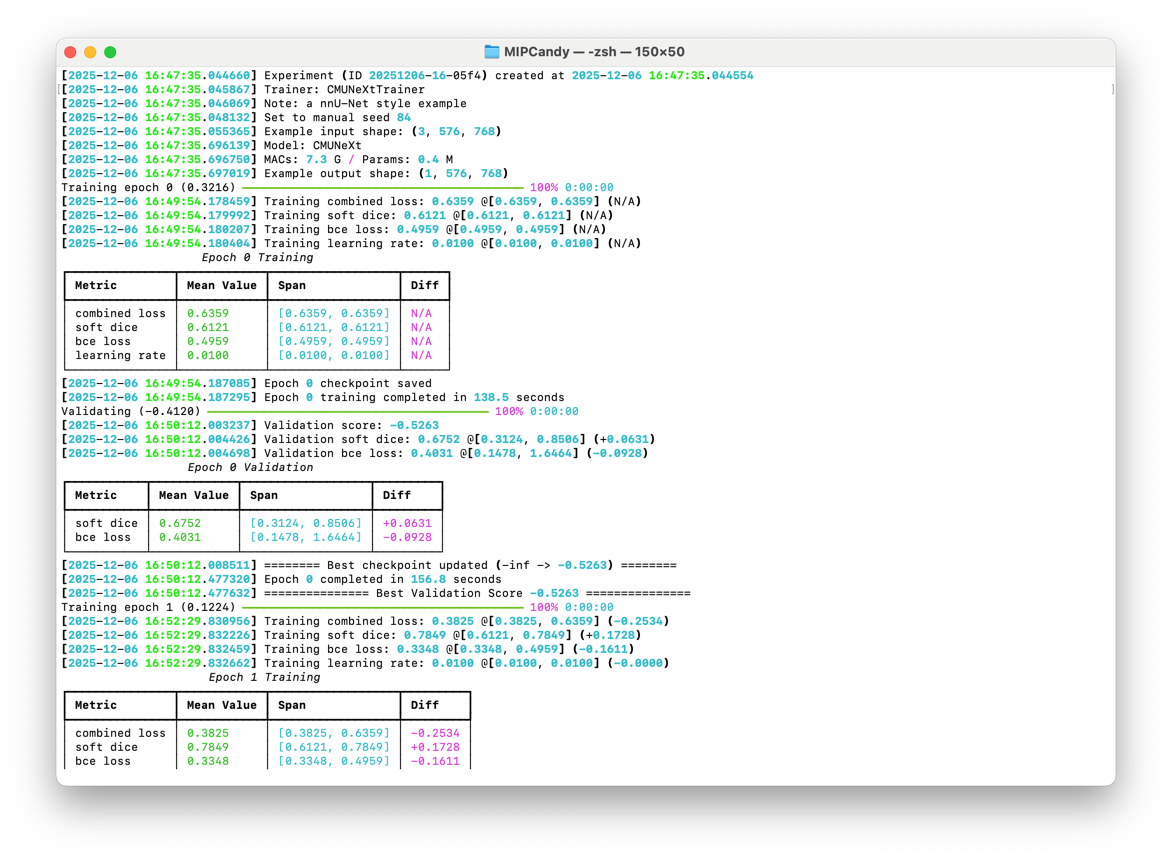The width and height of the screenshot is (1172, 860).
Task: Select the Mean Value column header
Action: coord(221,285)
